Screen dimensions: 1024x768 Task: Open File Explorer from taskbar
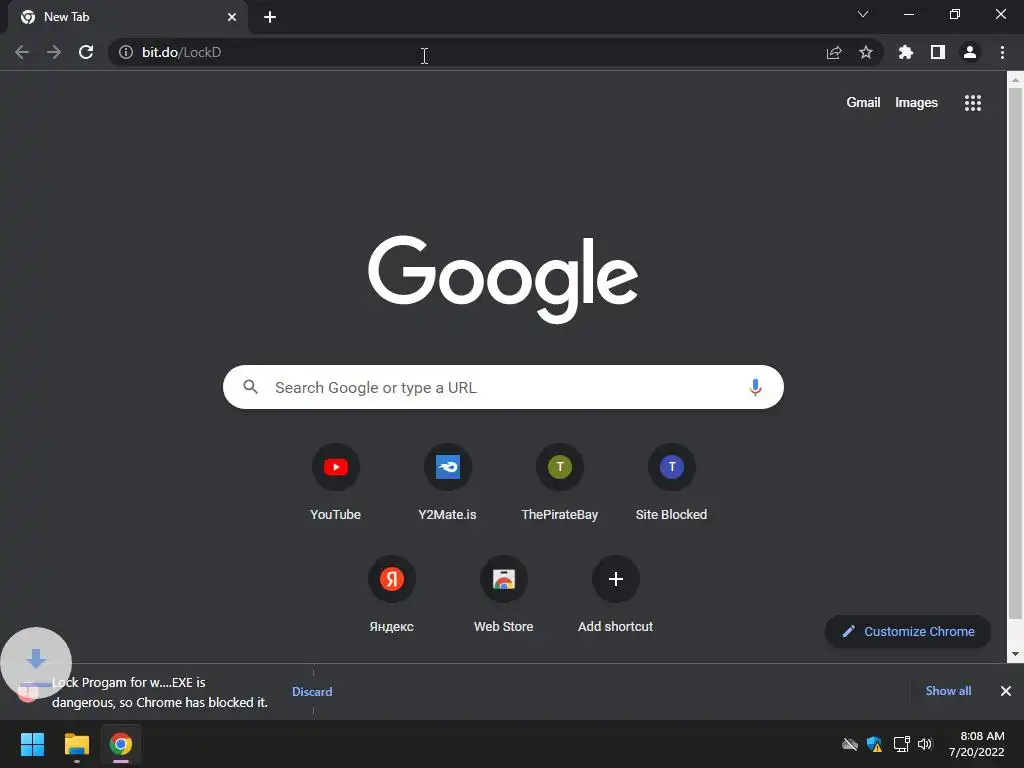pyautogui.click(x=76, y=744)
